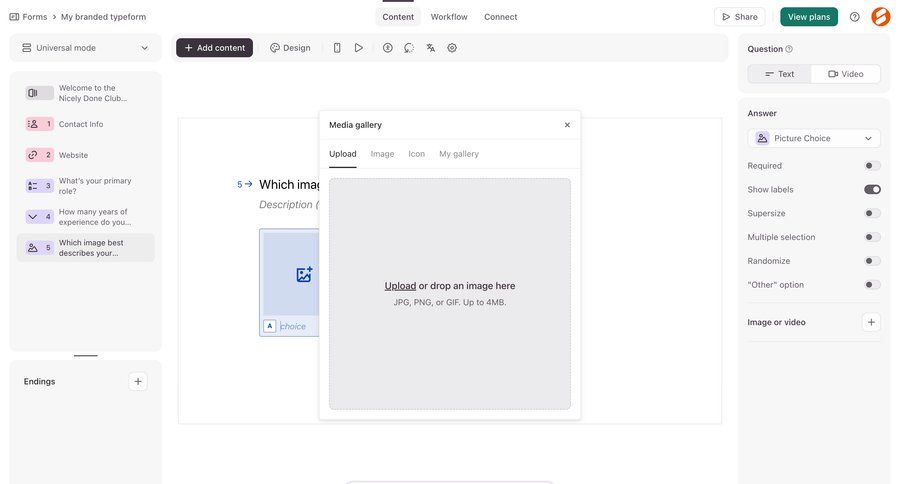Click the Question info icon

tap(789, 49)
